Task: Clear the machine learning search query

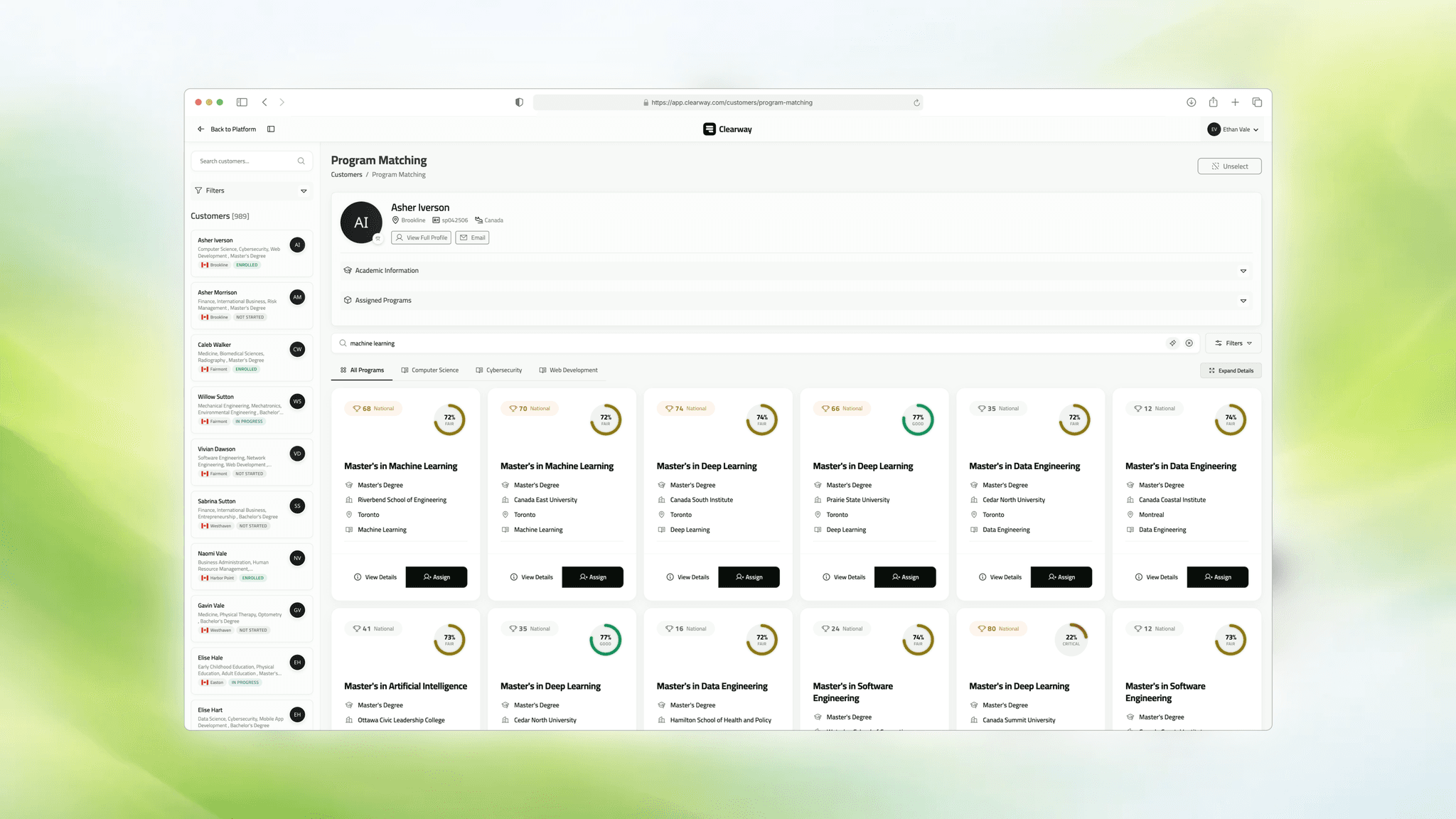Action: click(x=1189, y=343)
